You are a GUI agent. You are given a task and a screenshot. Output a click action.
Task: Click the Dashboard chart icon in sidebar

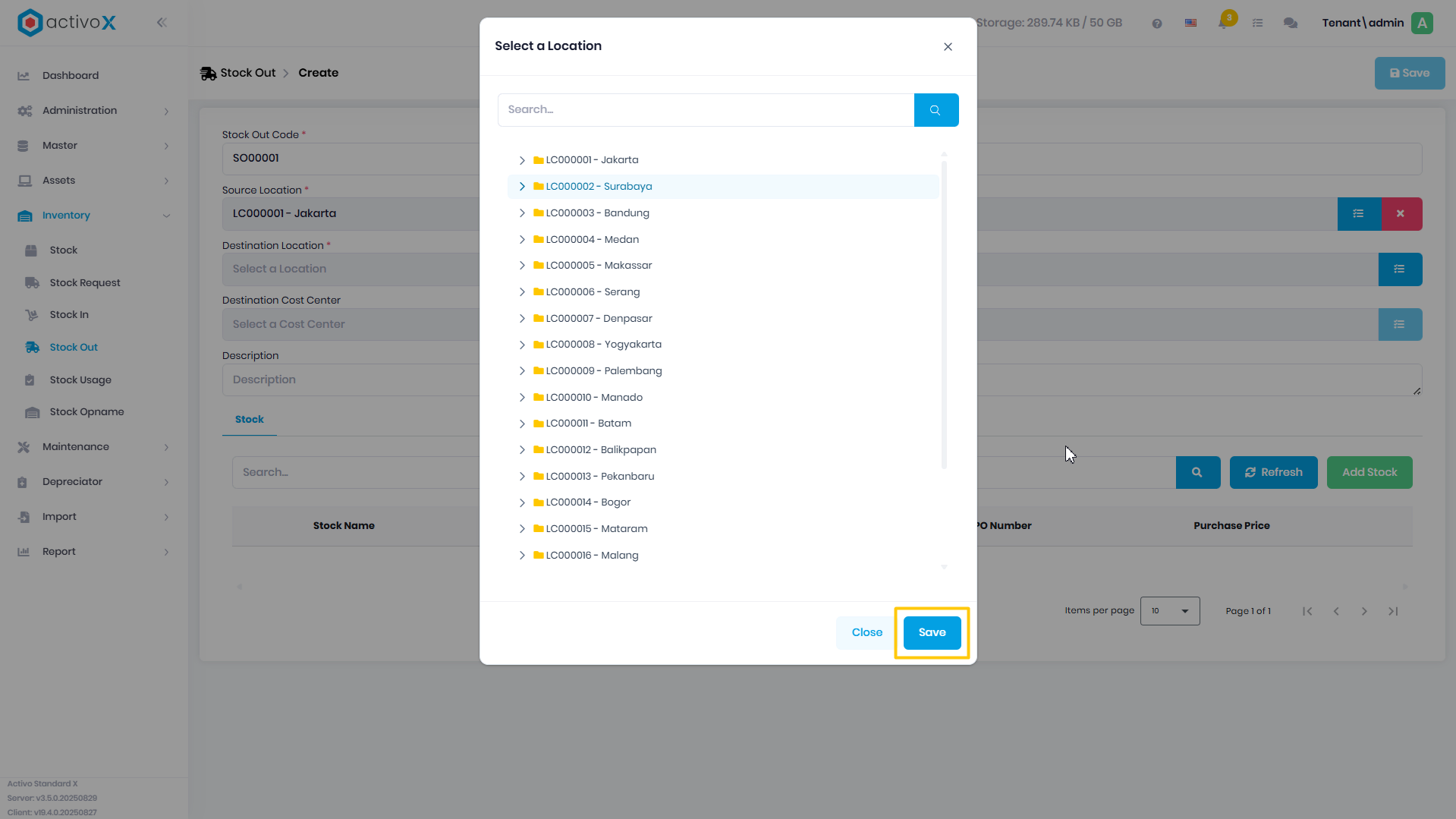click(24, 76)
